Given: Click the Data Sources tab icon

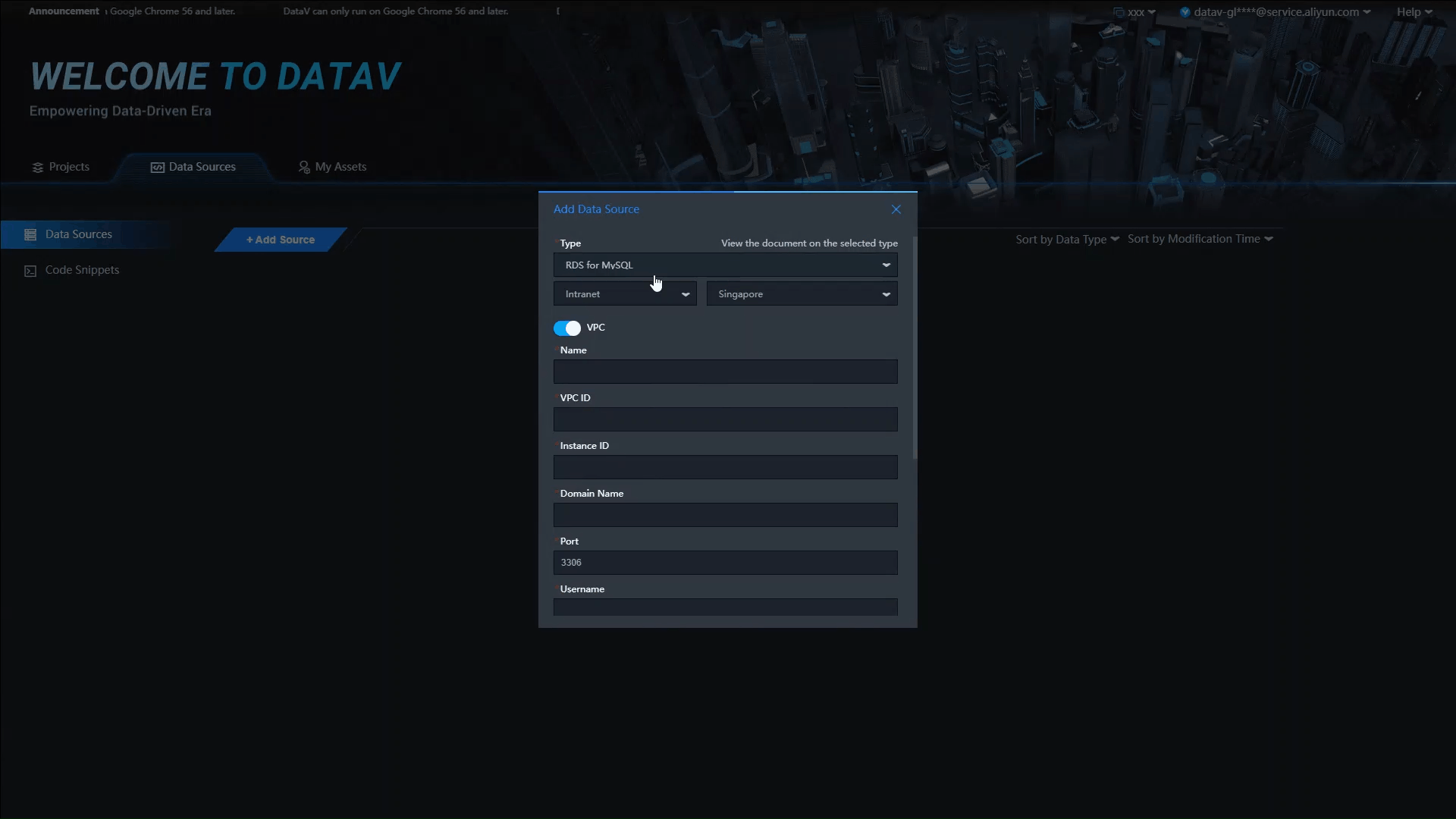Looking at the screenshot, I should (157, 168).
